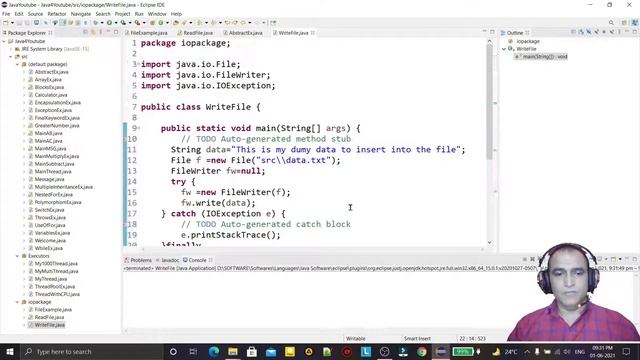Collapse the WriteFile class in Outline
This screenshot has width=640, height=360.
coord(504,49)
